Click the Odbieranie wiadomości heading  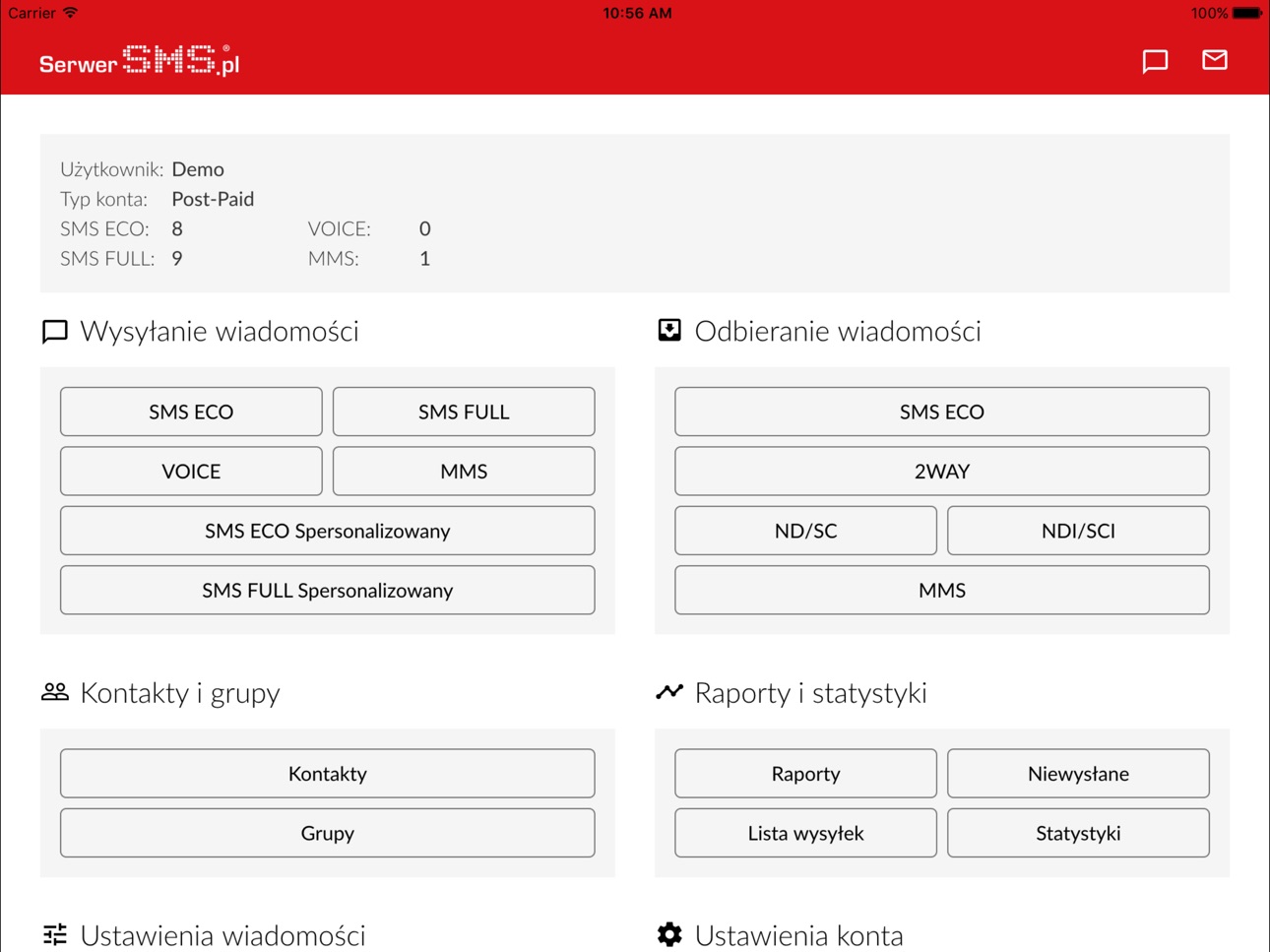[838, 331]
